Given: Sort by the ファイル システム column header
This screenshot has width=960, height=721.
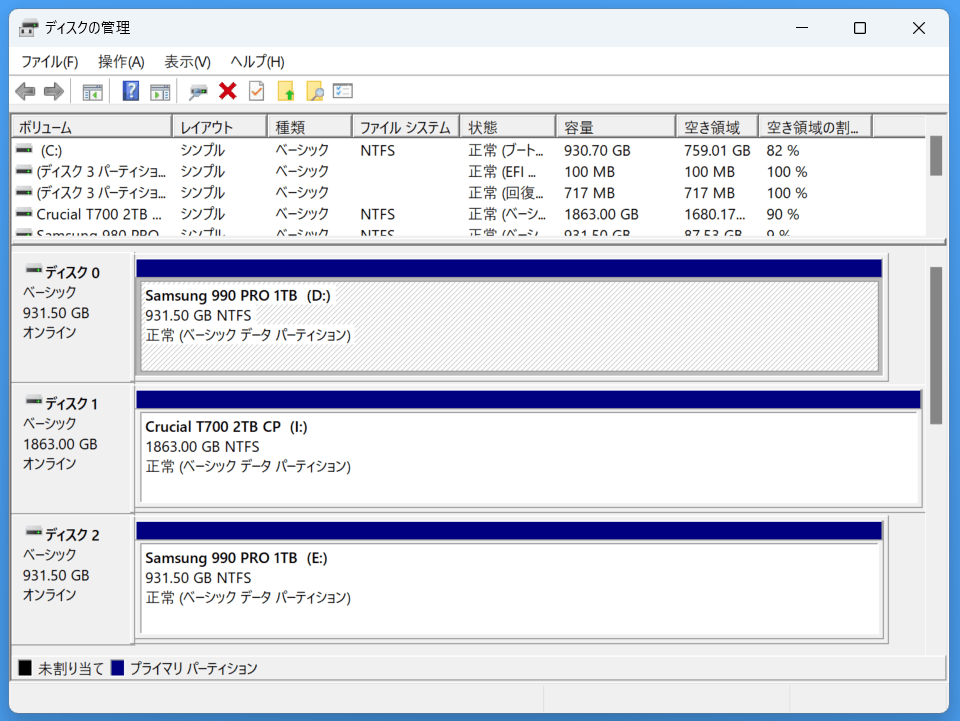Looking at the screenshot, I should (x=404, y=127).
